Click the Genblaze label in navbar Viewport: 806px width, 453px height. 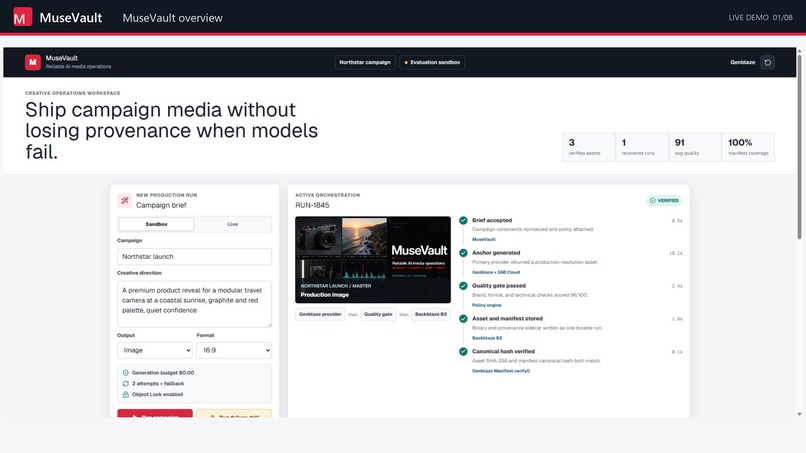tap(742, 62)
